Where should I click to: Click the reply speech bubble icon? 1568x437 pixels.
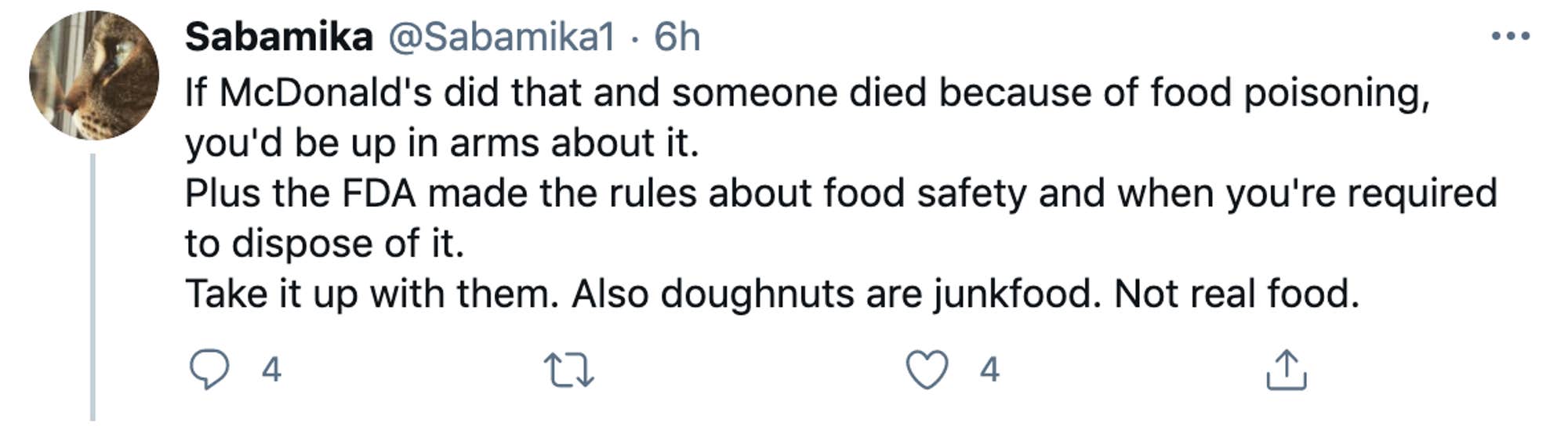209,370
